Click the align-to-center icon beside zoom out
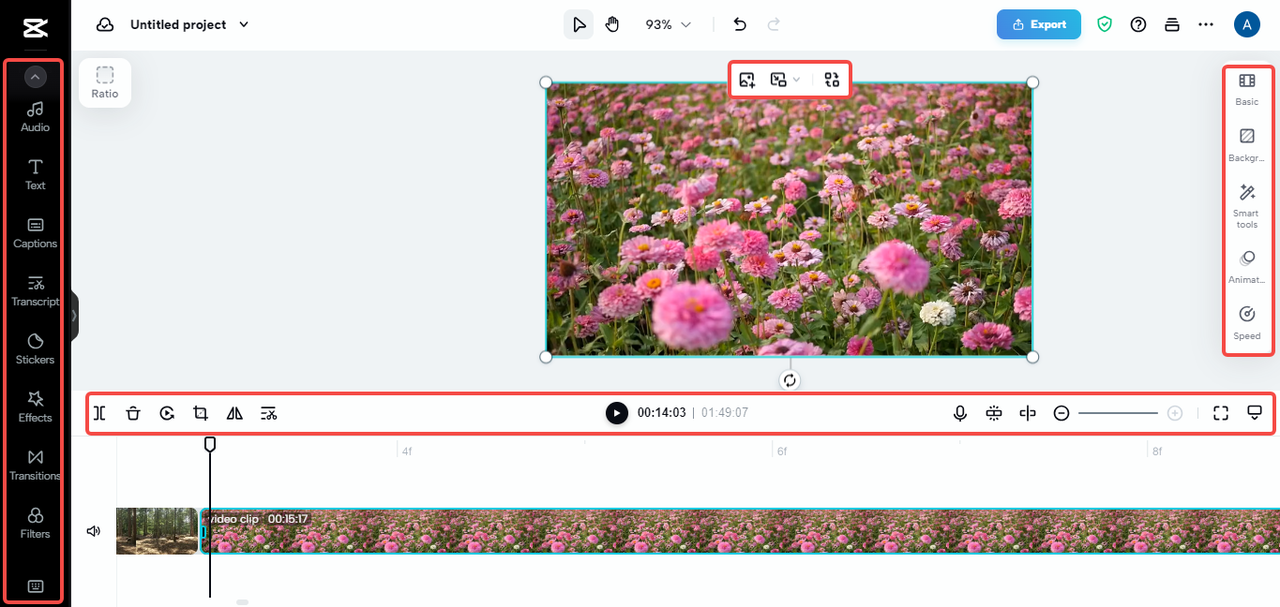The width and height of the screenshot is (1280, 607). click(1027, 413)
